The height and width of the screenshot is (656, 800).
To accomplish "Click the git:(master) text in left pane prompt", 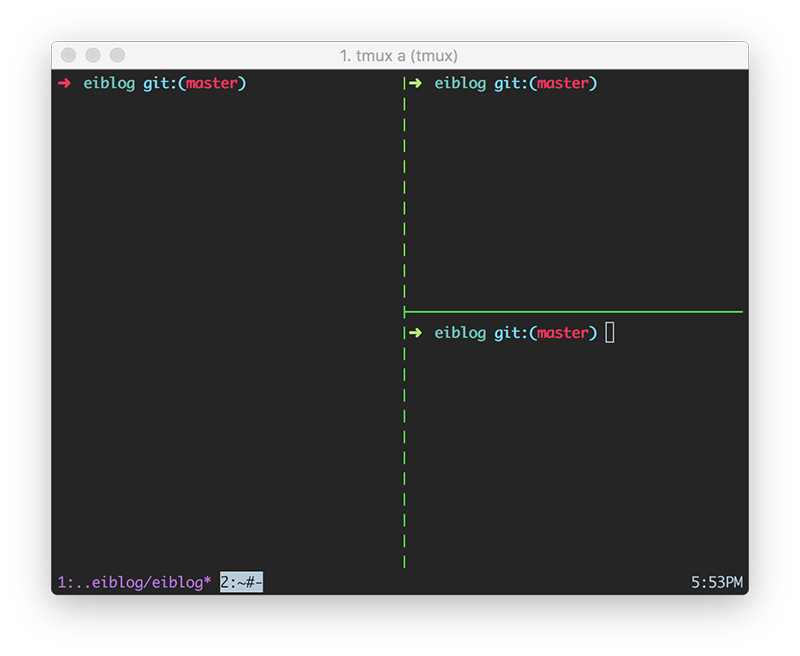I will point(195,84).
